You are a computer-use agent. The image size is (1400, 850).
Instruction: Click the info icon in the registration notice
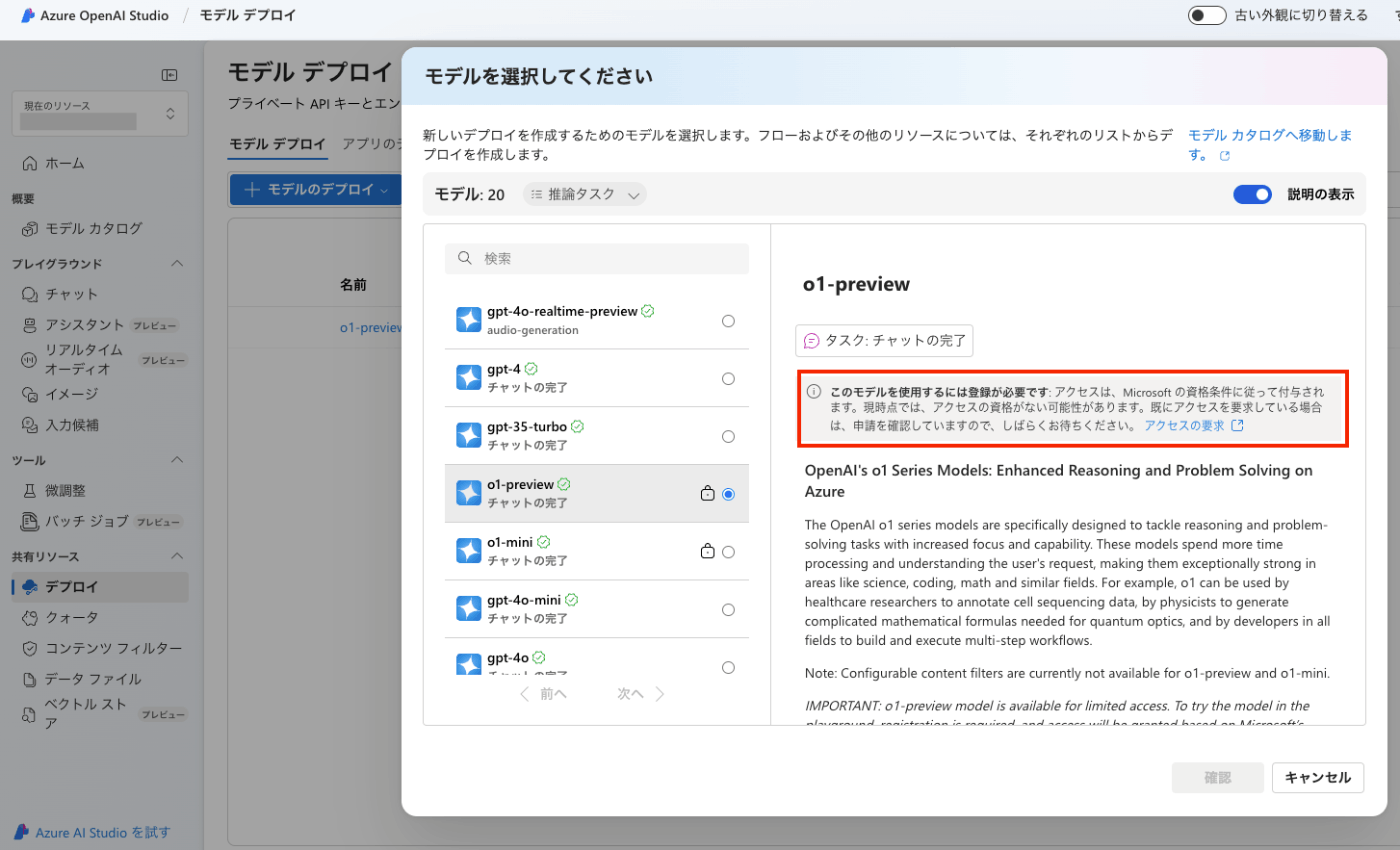click(814, 391)
